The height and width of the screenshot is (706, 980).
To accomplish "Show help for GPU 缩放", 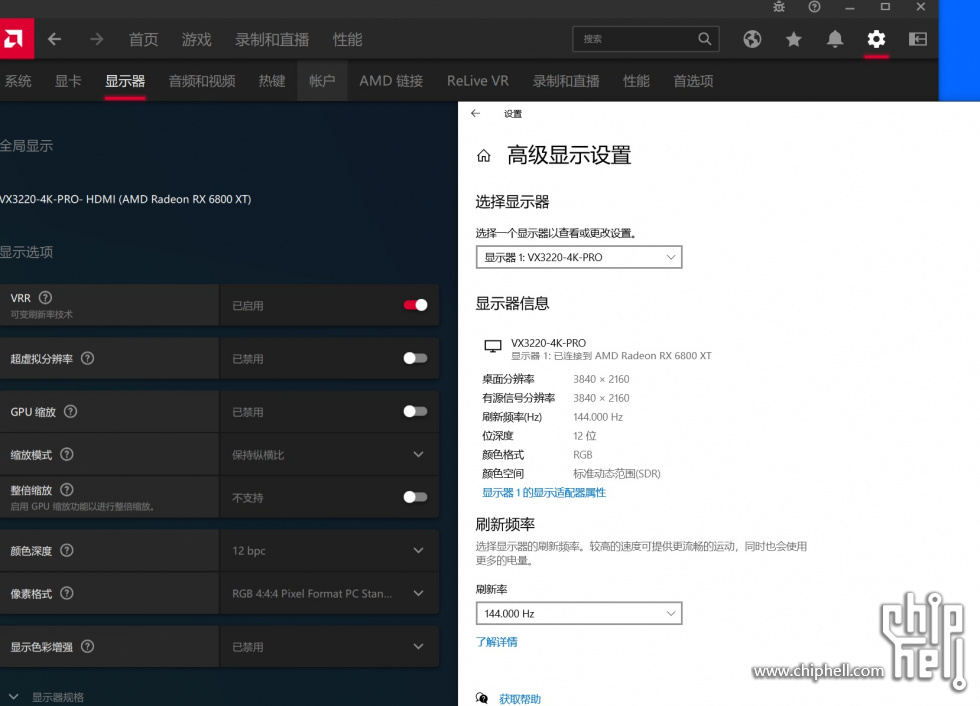I will coord(71,411).
